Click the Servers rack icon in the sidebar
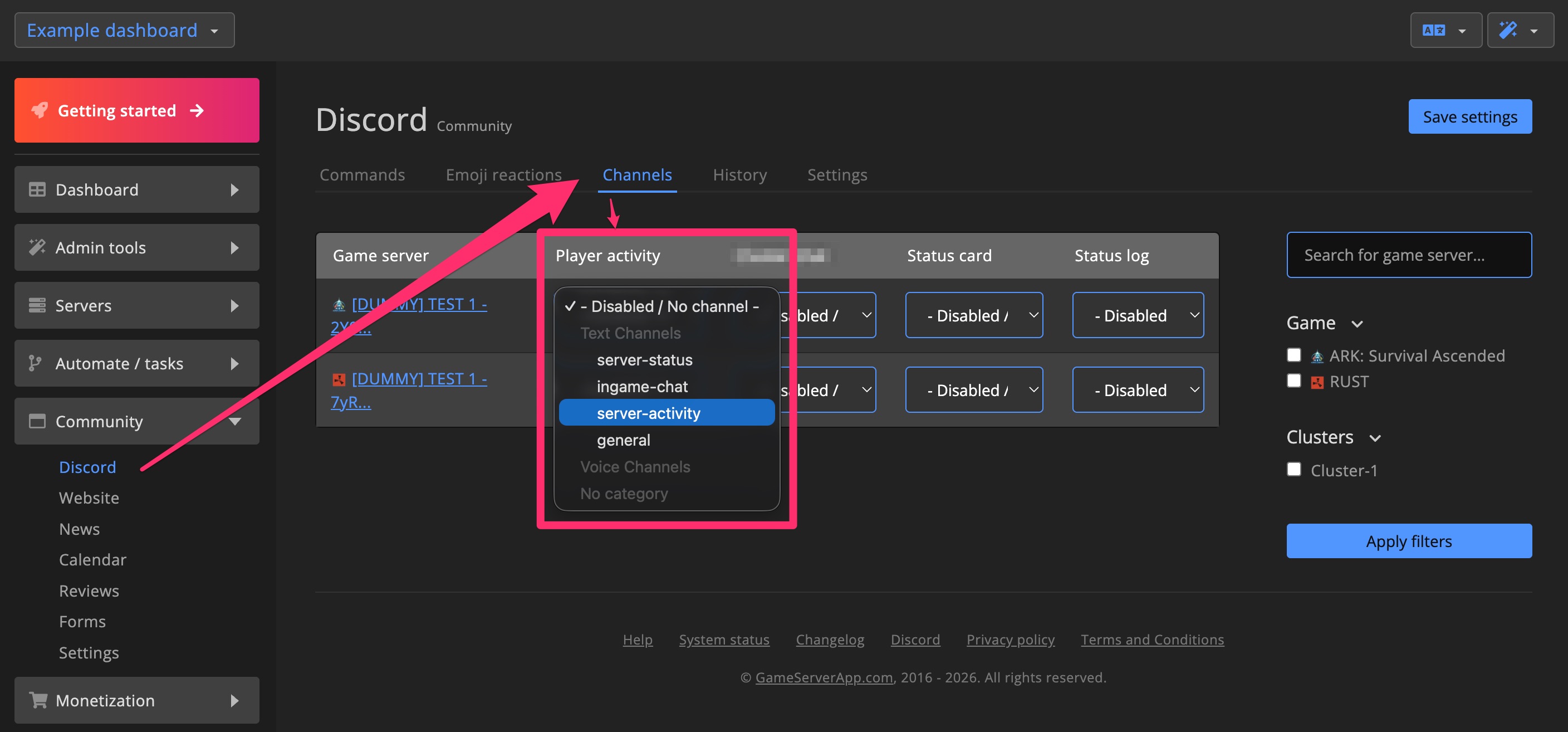Screen dimensions: 1568x732 37,305
